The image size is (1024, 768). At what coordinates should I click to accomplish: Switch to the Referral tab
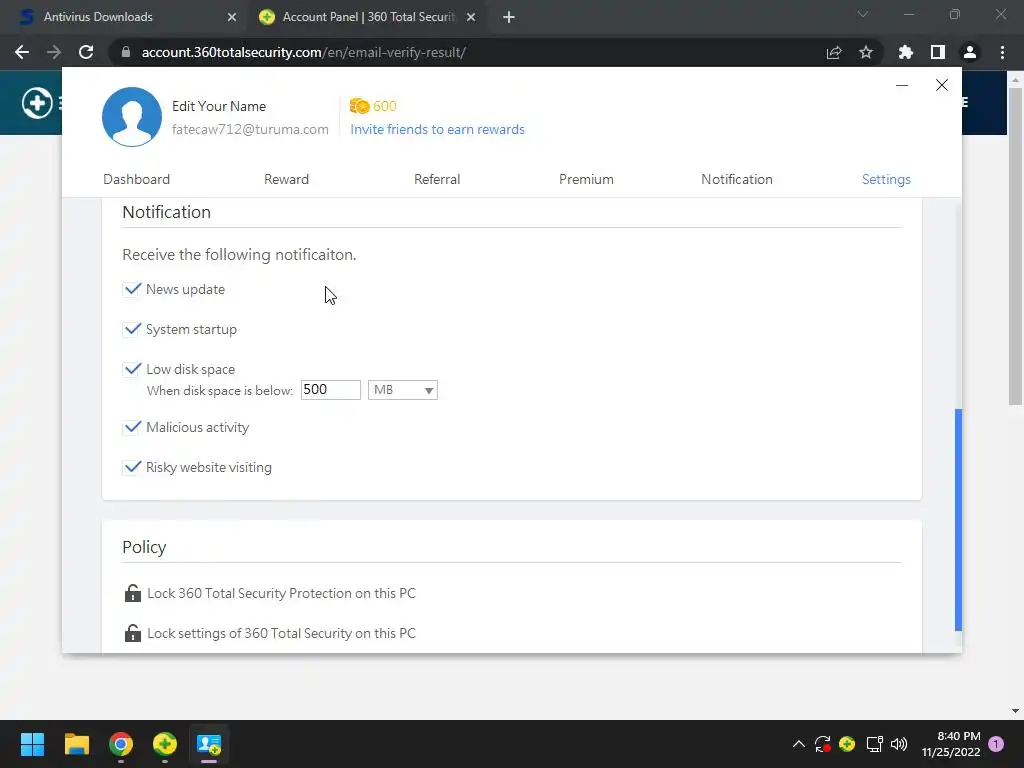click(437, 179)
